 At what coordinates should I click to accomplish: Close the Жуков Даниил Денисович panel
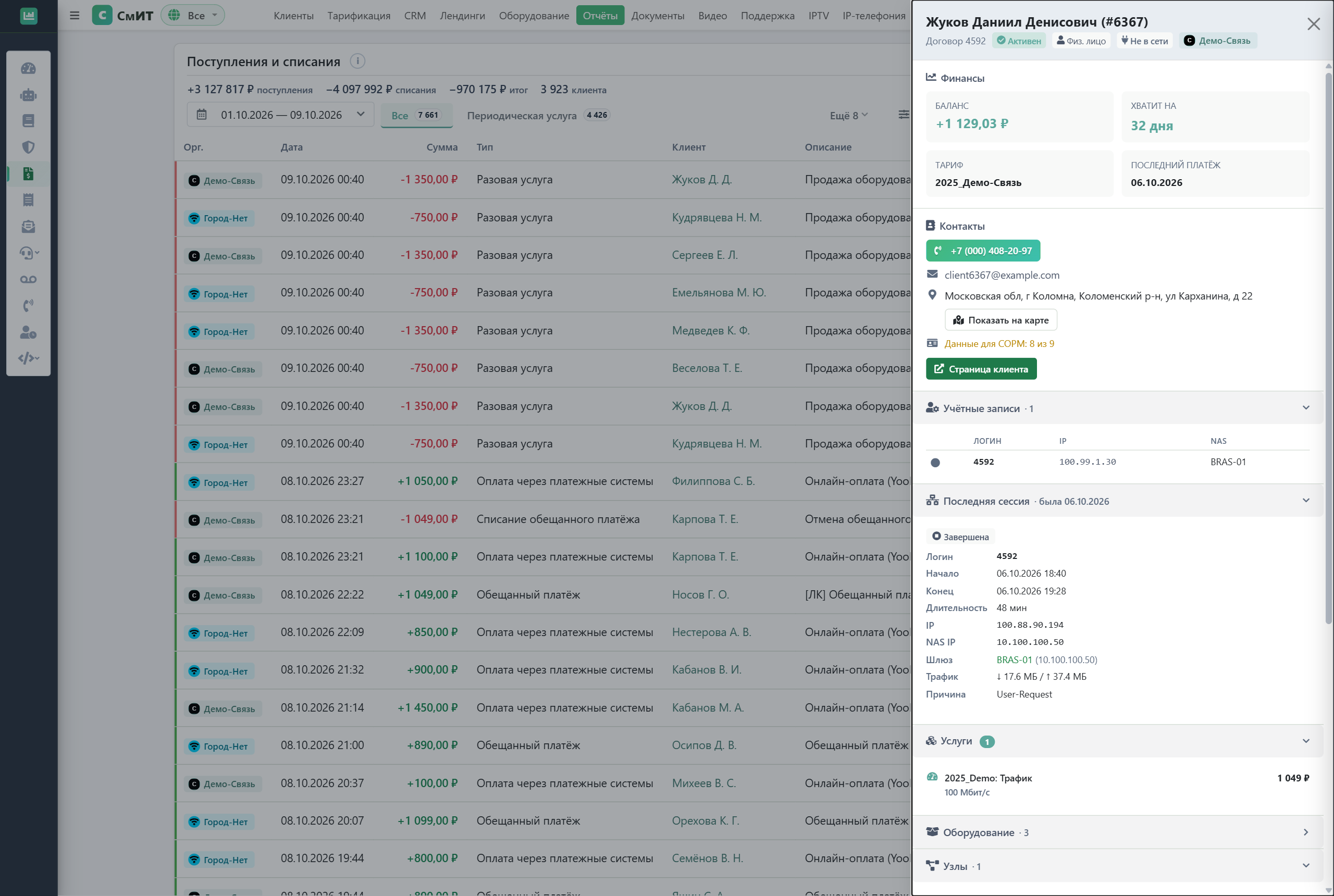click(x=1314, y=24)
